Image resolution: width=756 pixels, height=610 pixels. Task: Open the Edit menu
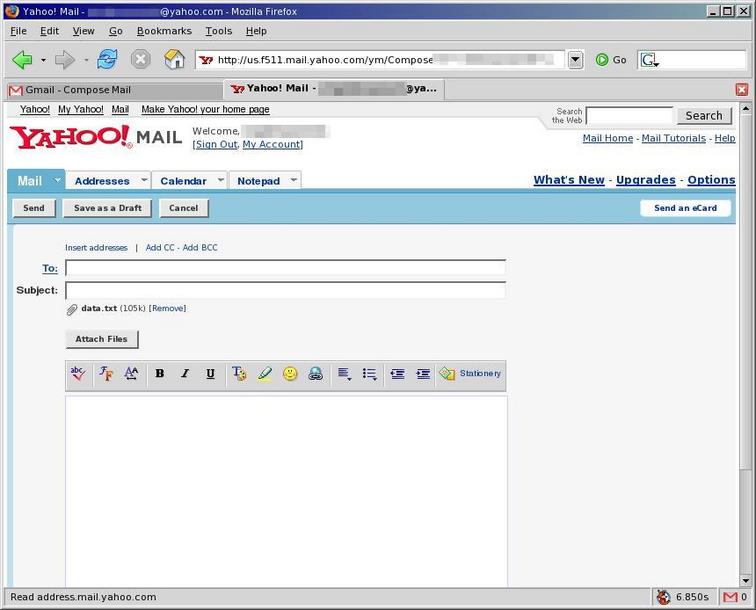pos(49,31)
